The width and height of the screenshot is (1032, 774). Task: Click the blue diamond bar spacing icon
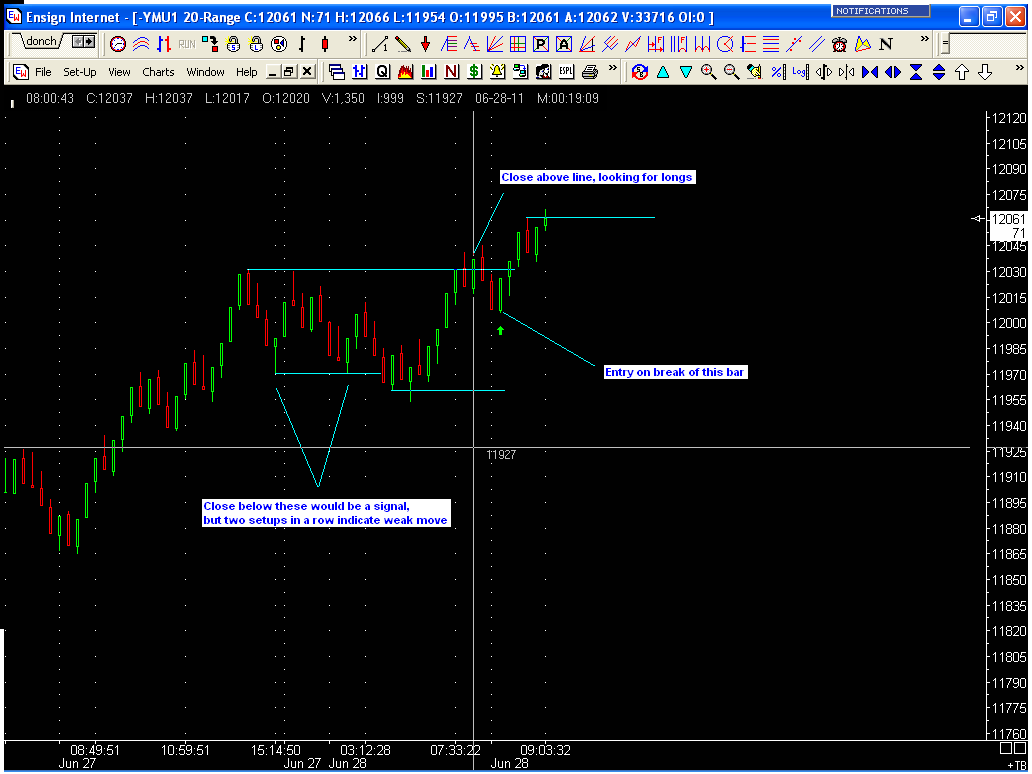pos(893,72)
